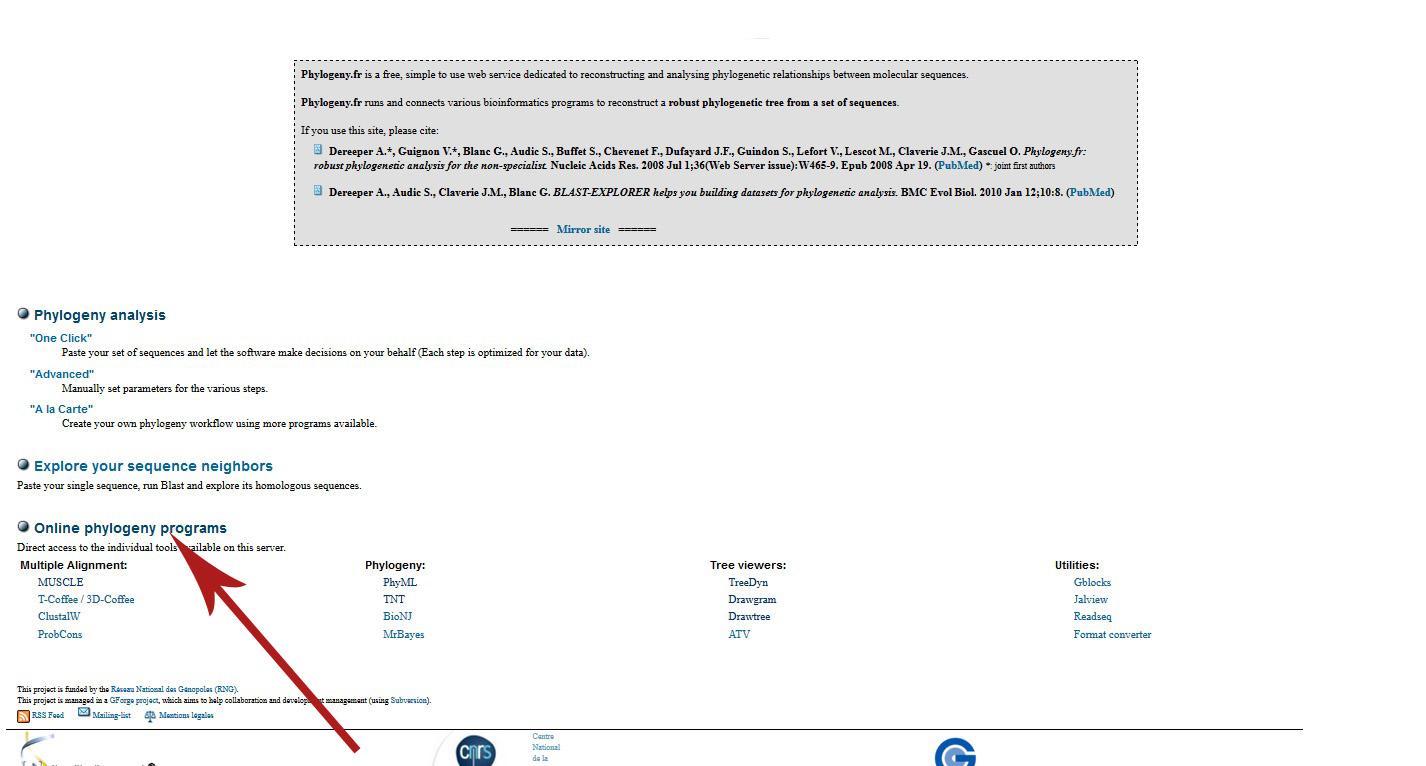Viewport: 1426px width, 766px height.
Task: Open Online phylogeny programs heading
Action: [x=130, y=528]
